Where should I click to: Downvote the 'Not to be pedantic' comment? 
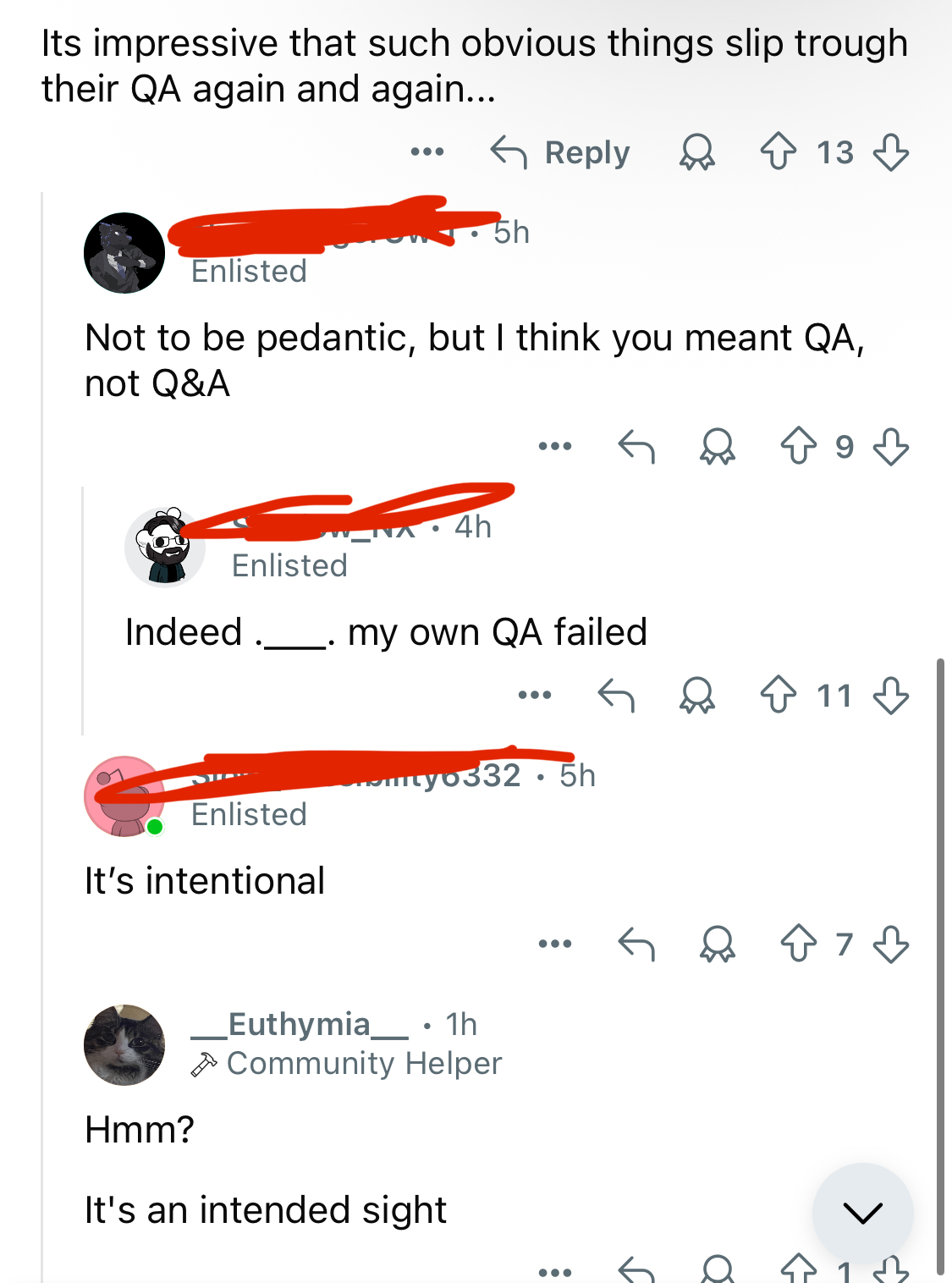(x=891, y=446)
